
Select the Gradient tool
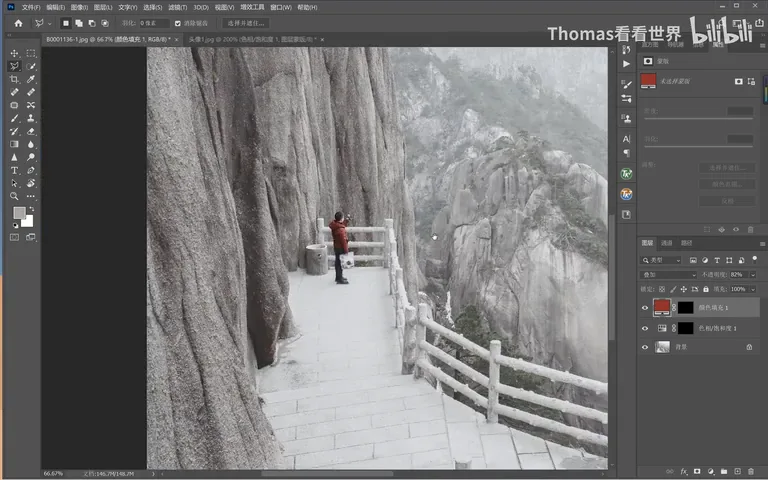click(14, 144)
